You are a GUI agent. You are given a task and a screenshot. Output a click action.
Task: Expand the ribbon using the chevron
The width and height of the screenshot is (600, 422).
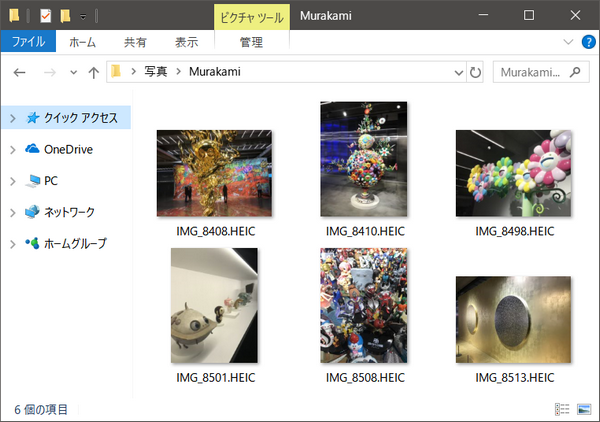pos(568,42)
